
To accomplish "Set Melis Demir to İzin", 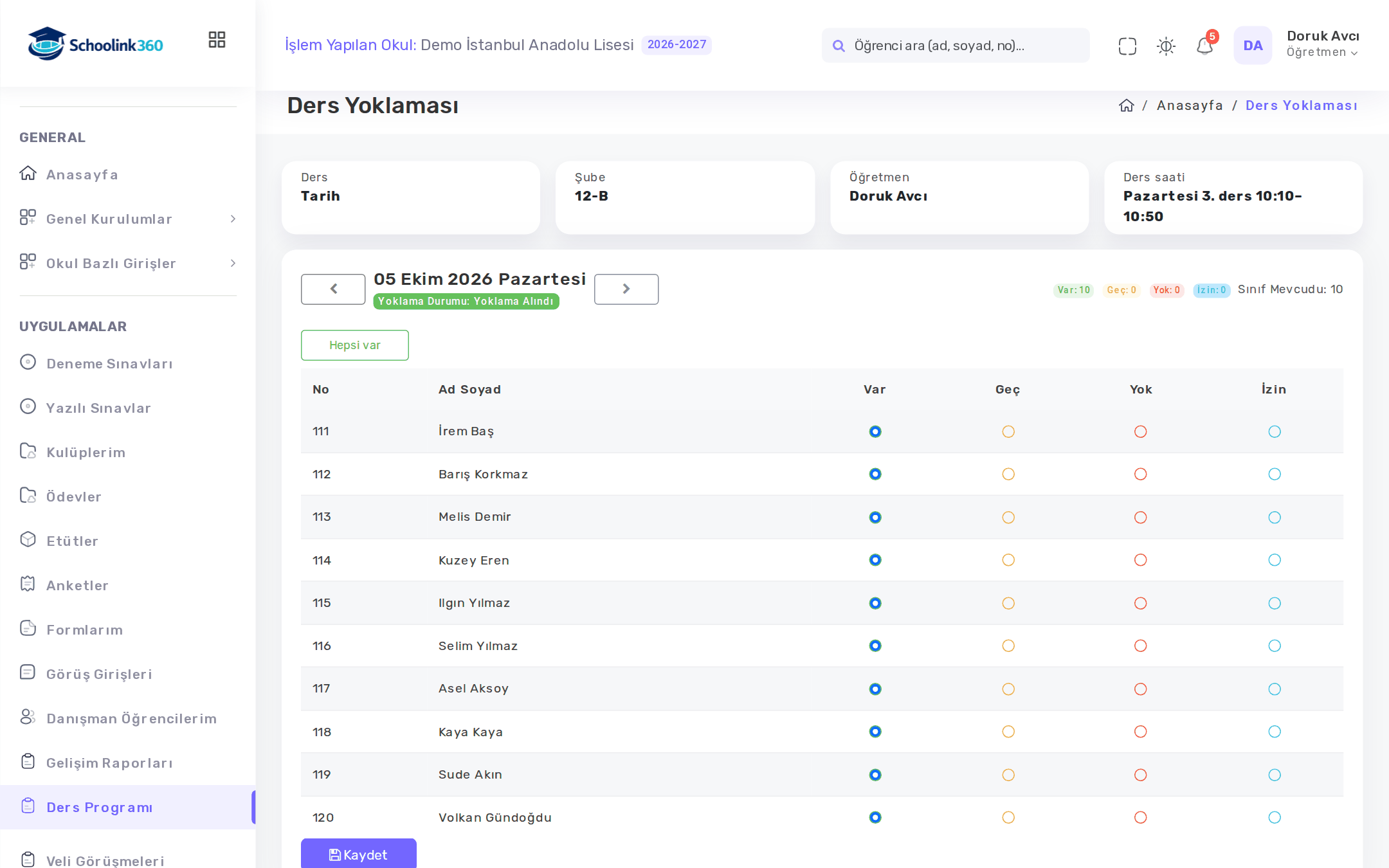I will coord(1275,517).
